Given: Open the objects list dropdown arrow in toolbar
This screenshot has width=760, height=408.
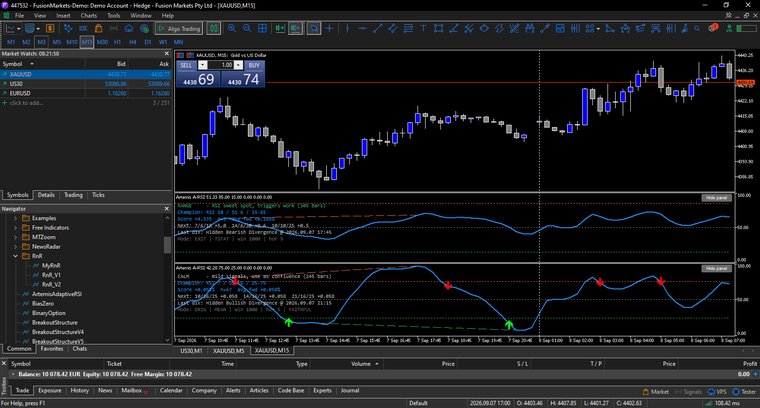Looking at the screenshot, I should [598, 29].
